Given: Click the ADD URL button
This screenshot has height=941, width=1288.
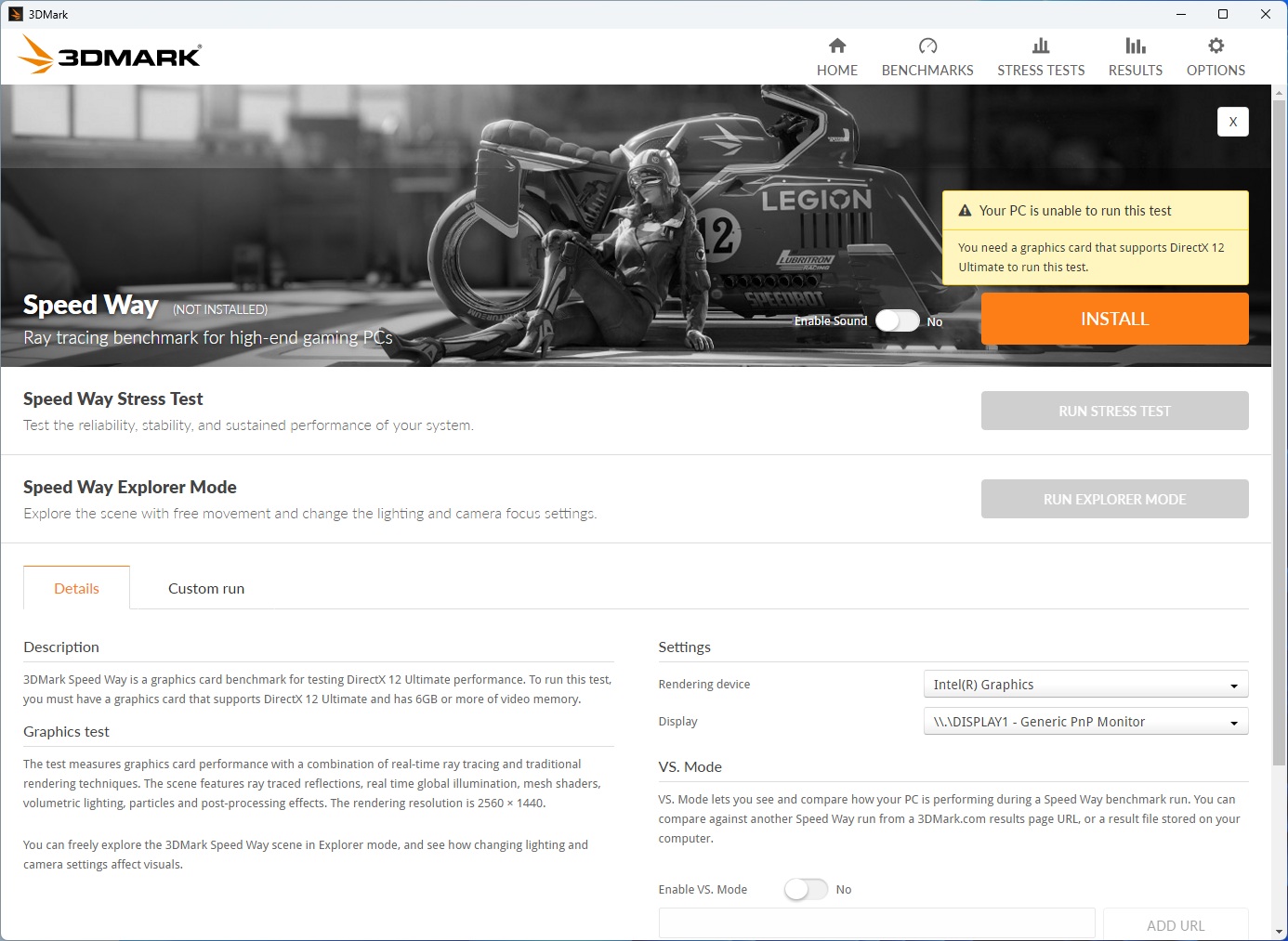Looking at the screenshot, I should tap(1176, 925).
